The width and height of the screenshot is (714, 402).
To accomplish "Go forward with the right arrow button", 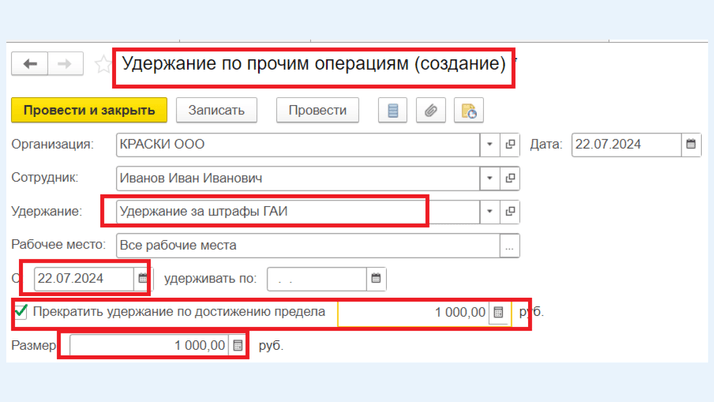I will click(65, 64).
